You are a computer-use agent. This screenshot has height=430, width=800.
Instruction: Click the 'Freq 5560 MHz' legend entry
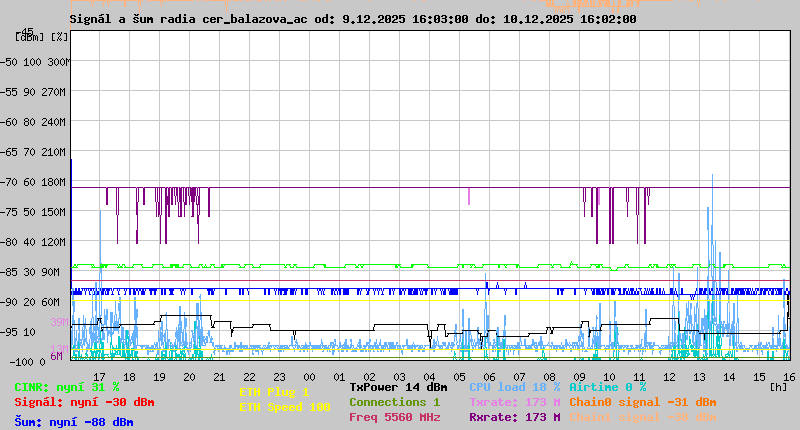pos(395,417)
